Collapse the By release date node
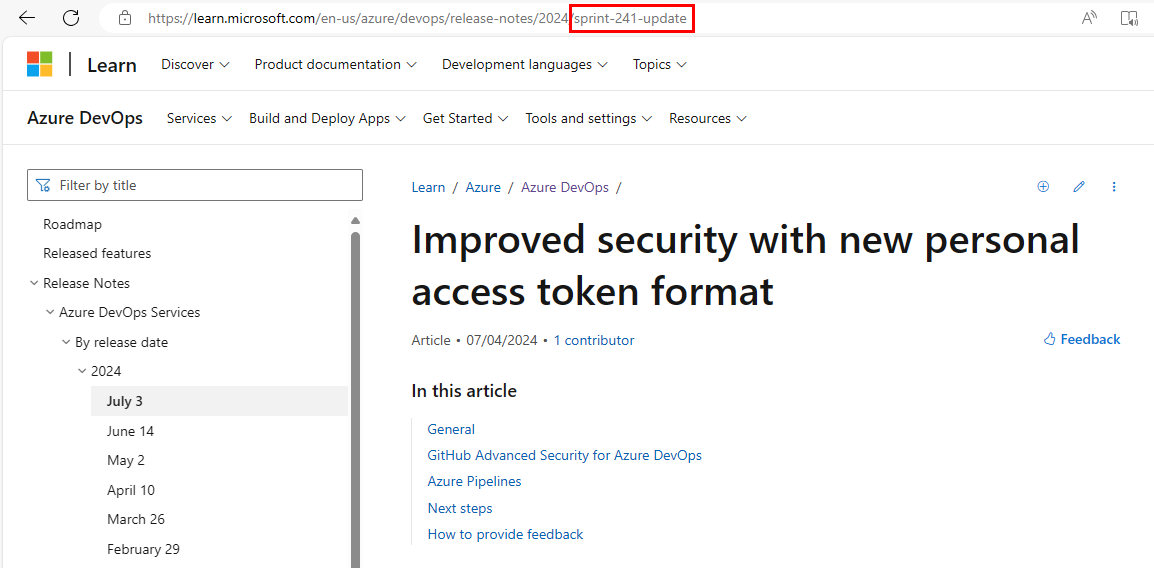 pos(66,342)
